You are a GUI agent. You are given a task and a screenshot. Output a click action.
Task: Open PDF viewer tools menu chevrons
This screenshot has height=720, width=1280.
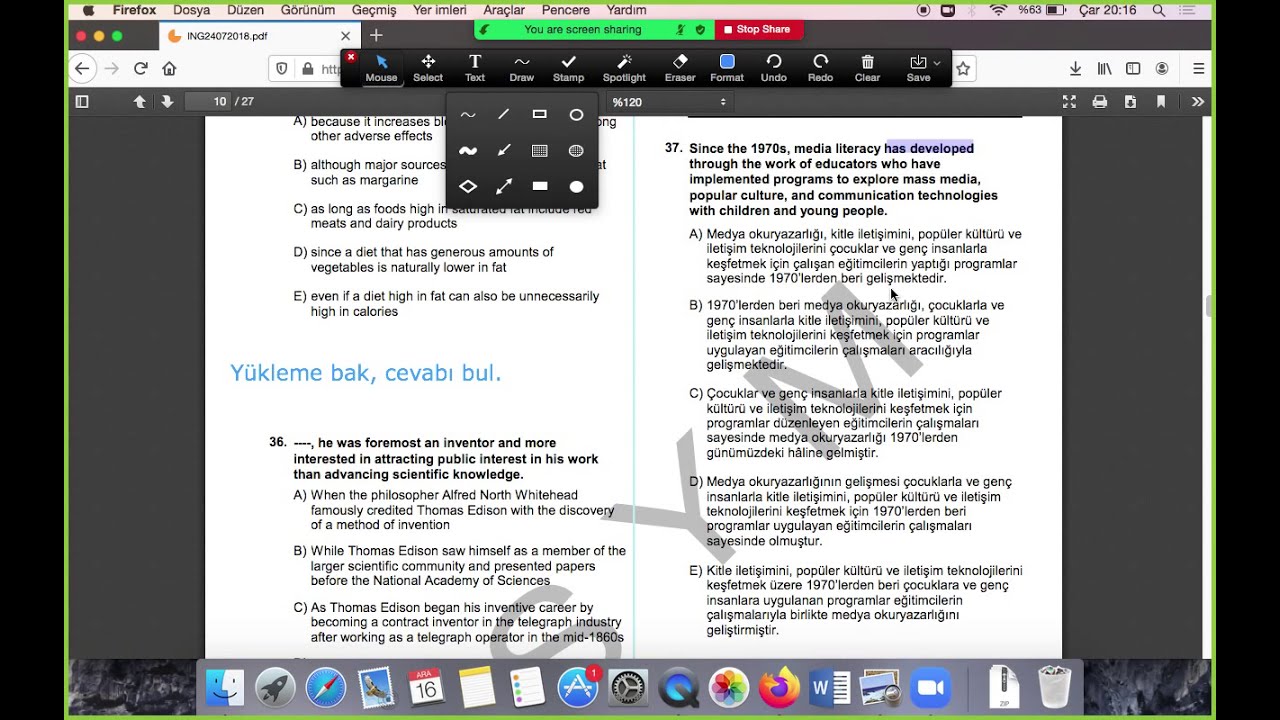coord(1198,102)
